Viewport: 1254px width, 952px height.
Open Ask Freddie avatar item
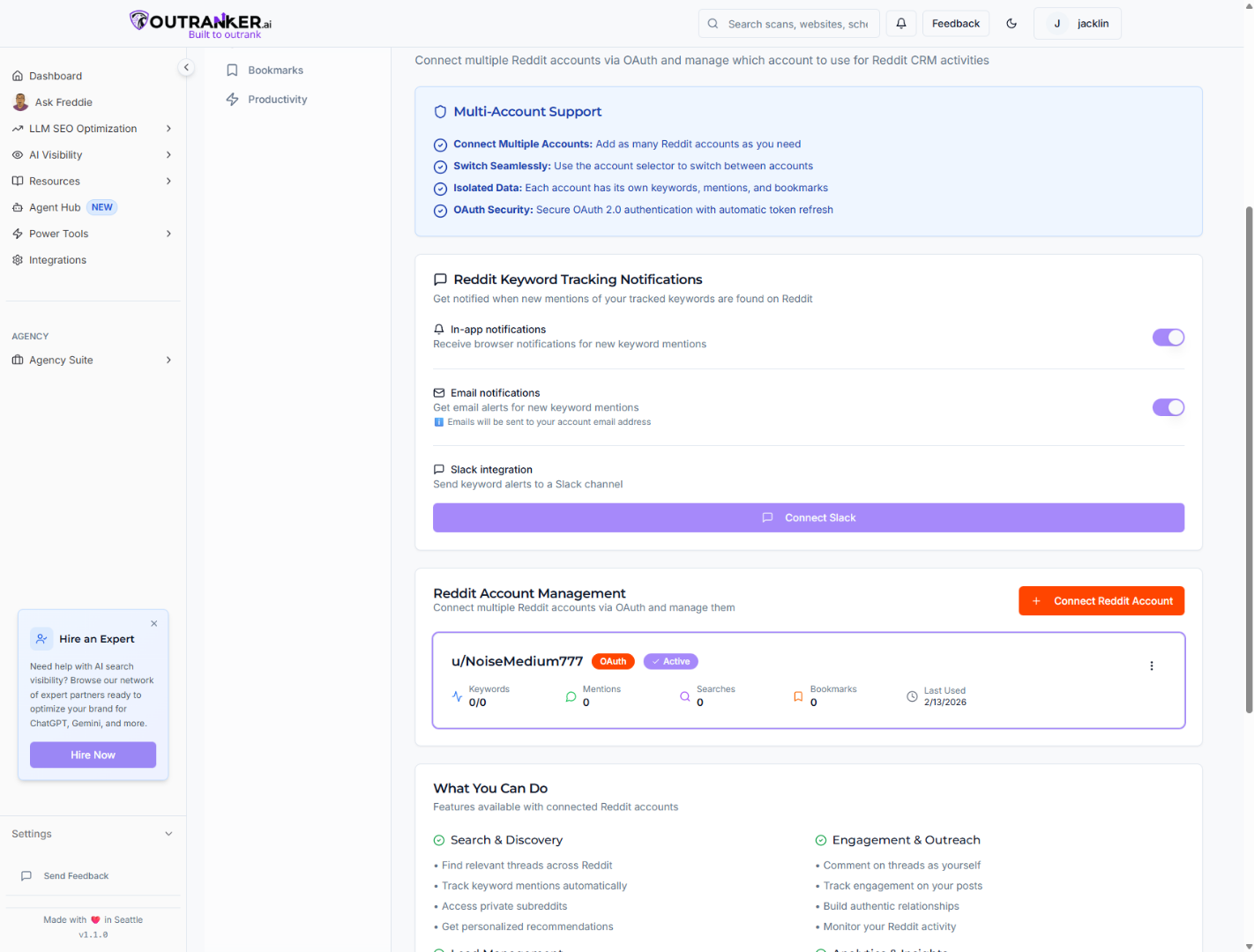coord(21,102)
